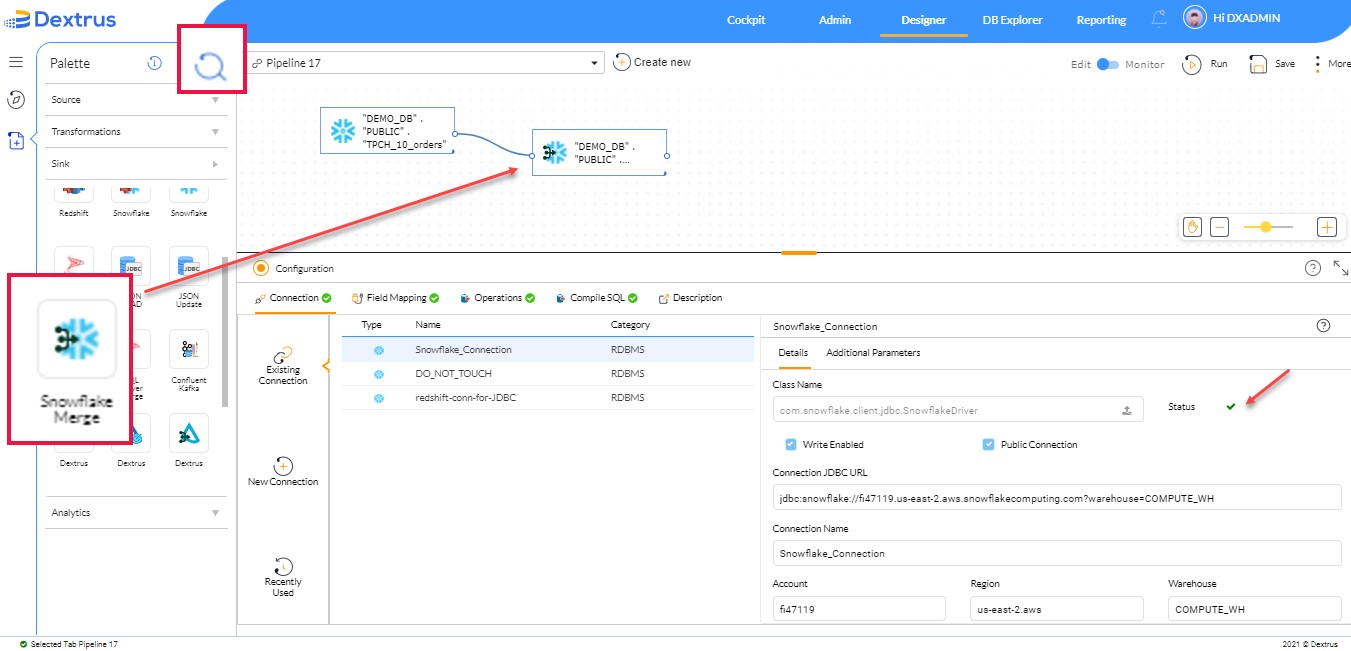Open the Additional Parameters tab

coord(873,353)
